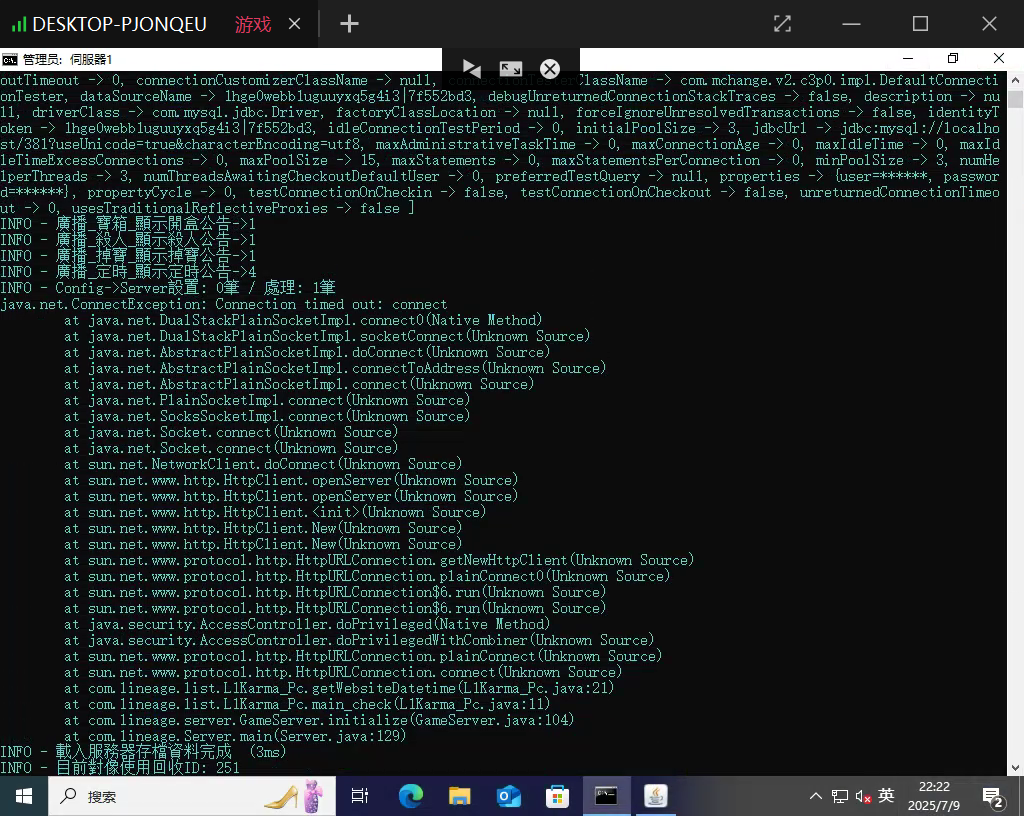This screenshot has width=1024, height=816.
Task: Click the INFO 目前對像使用回收ID: 251 line
Action: pyautogui.click(x=120, y=768)
